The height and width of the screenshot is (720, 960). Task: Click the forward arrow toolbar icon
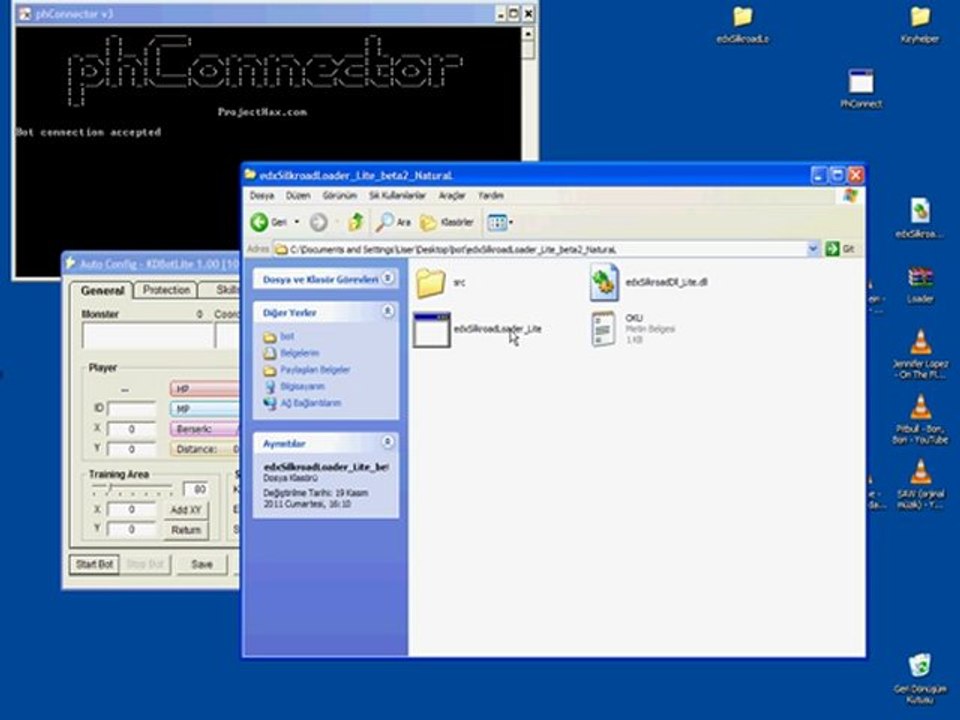(x=318, y=222)
